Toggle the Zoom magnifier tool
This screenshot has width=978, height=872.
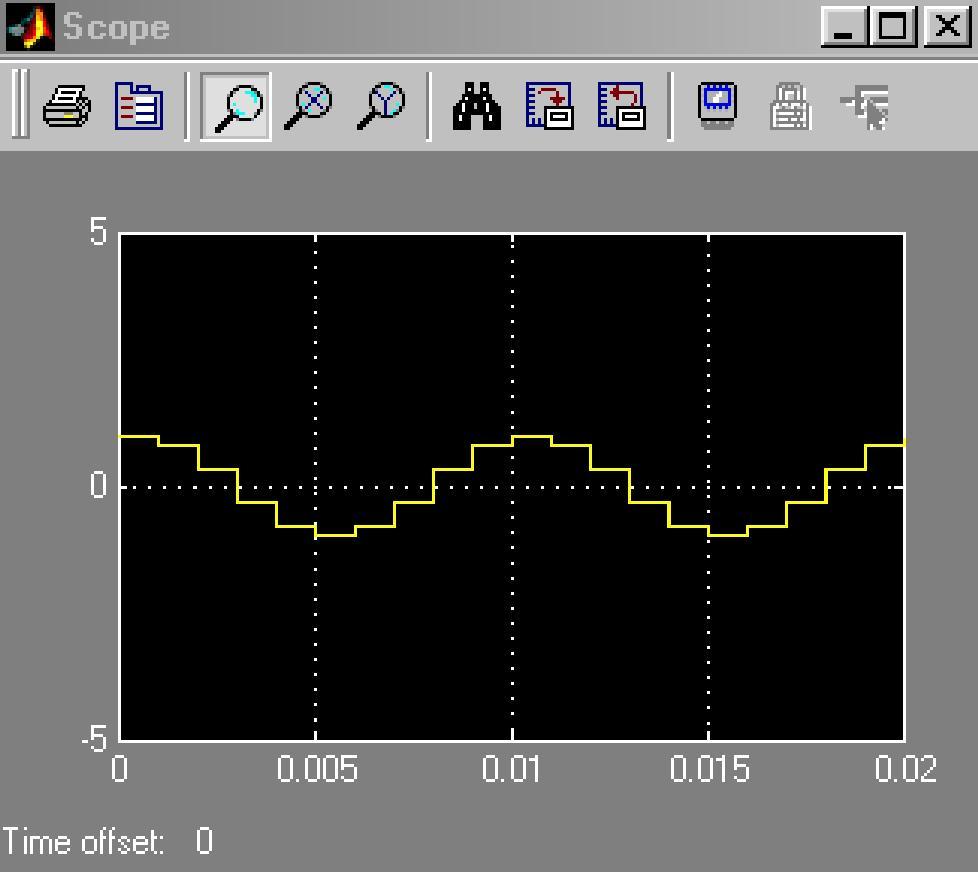pyautogui.click(x=236, y=105)
